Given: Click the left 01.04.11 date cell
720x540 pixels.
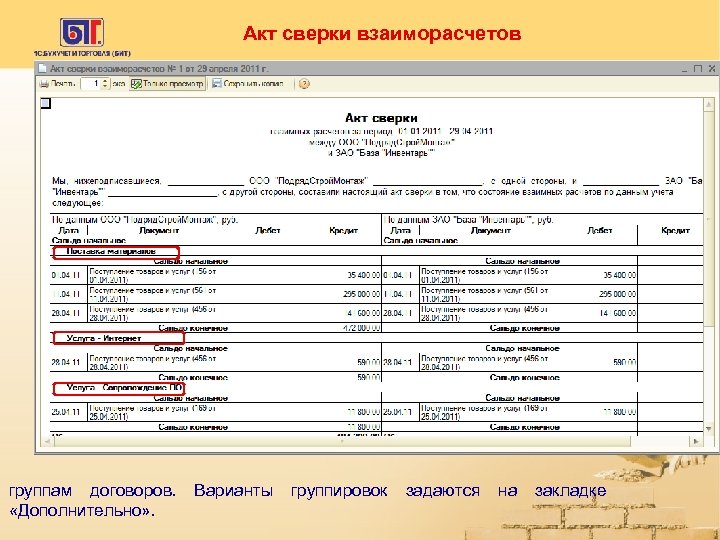Looking at the screenshot, I should 66,275.
